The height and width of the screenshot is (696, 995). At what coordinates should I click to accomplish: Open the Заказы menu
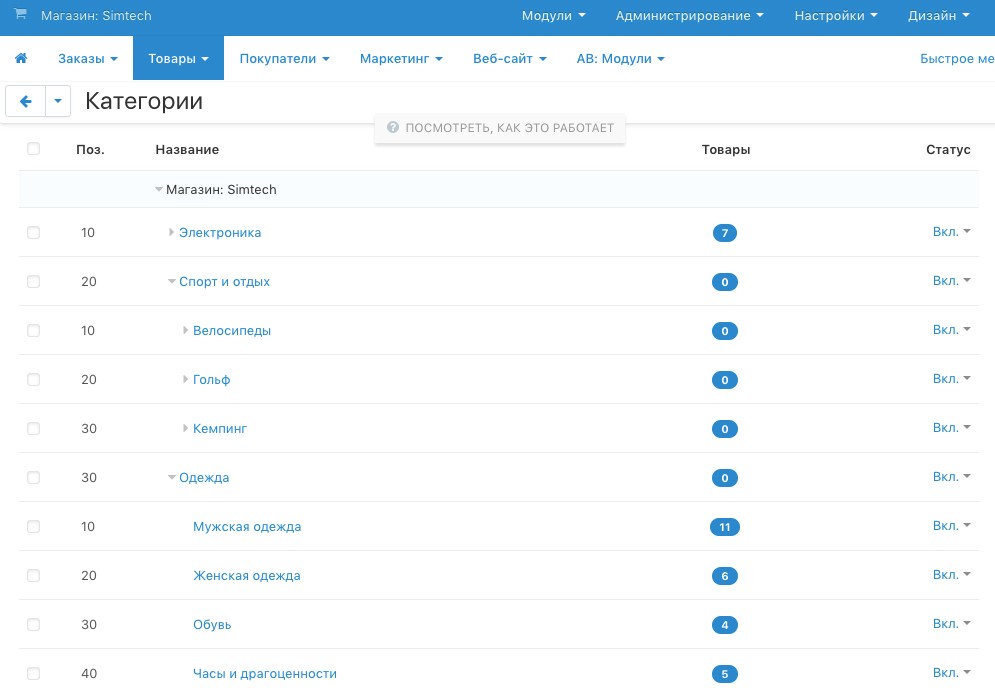(87, 59)
